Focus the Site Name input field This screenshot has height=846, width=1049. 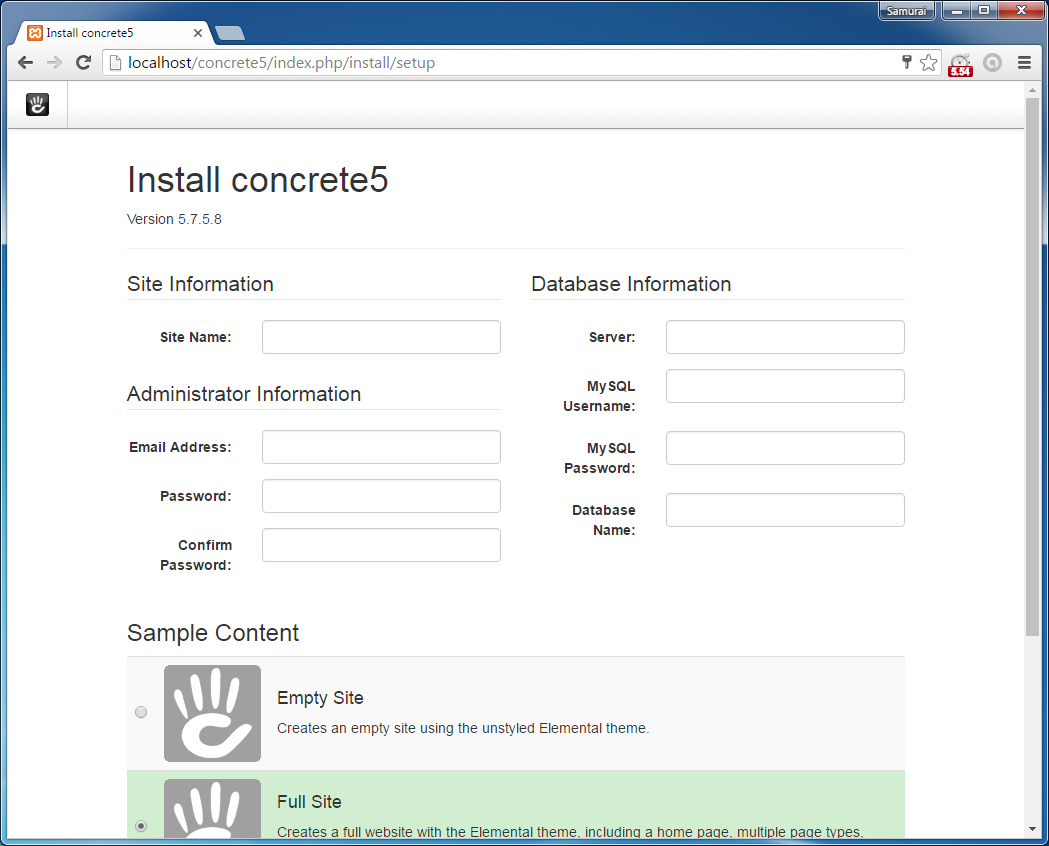(x=381, y=336)
